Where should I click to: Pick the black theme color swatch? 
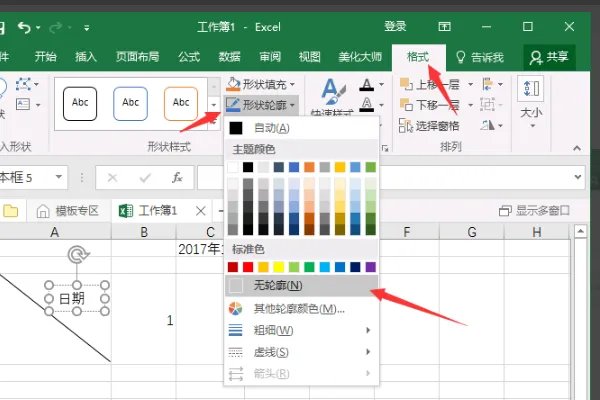tap(248, 167)
